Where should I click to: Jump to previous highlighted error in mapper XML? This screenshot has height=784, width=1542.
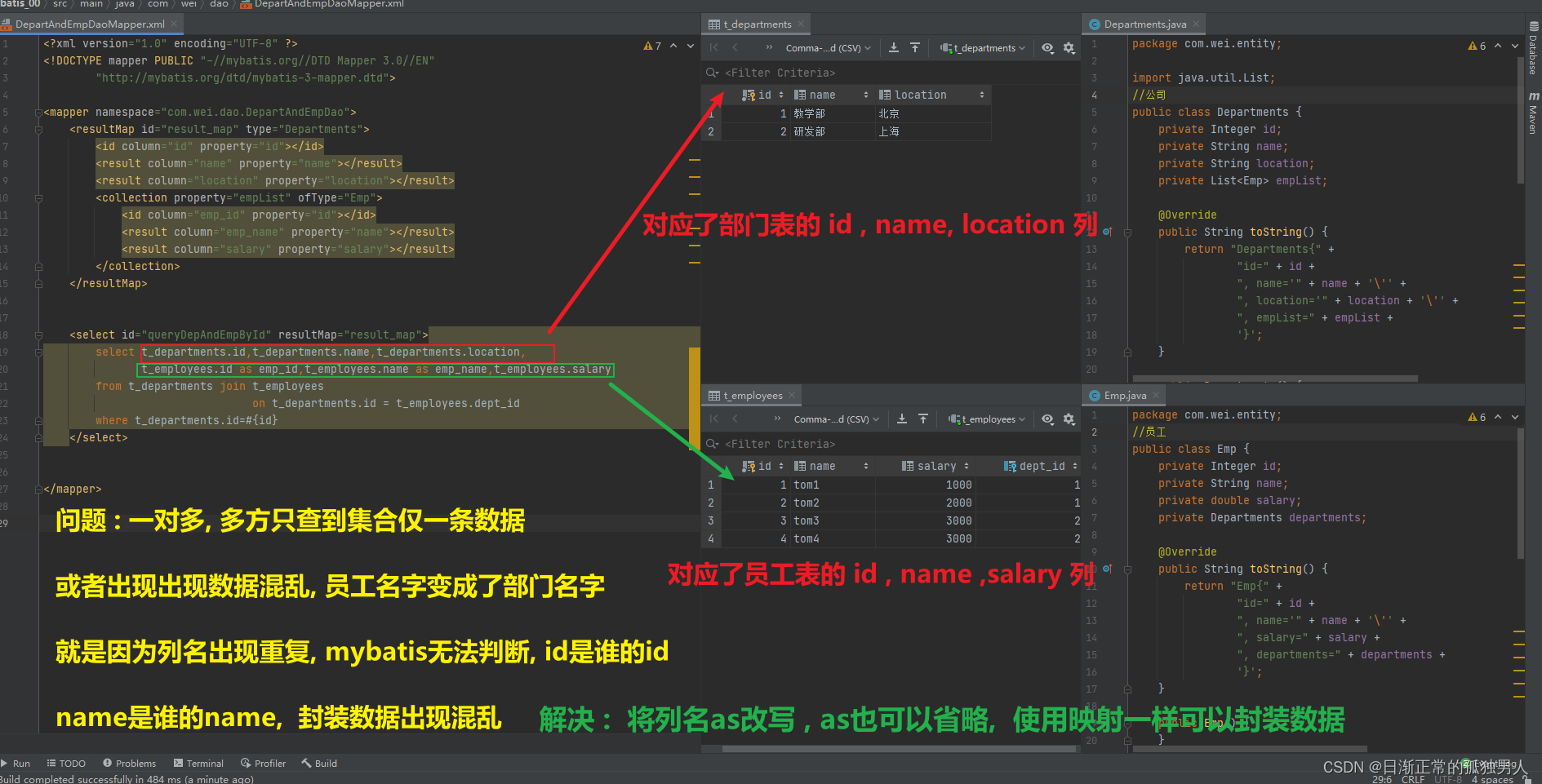673,47
